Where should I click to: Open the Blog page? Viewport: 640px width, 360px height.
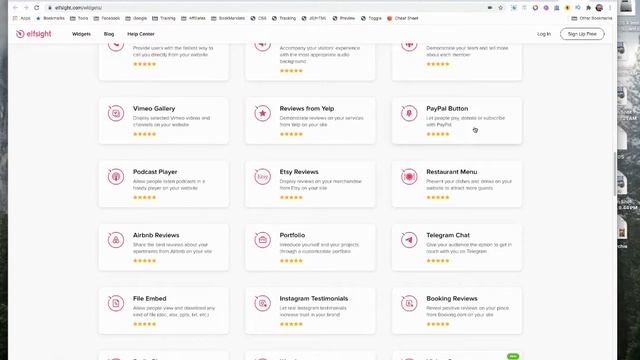[109, 34]
